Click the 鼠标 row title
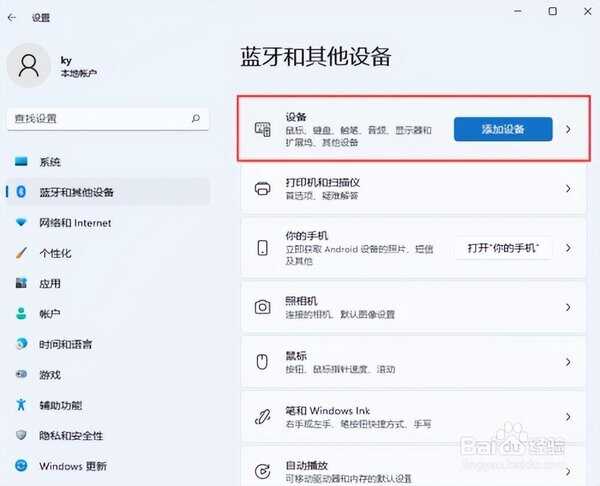 [x=296, y=356]
